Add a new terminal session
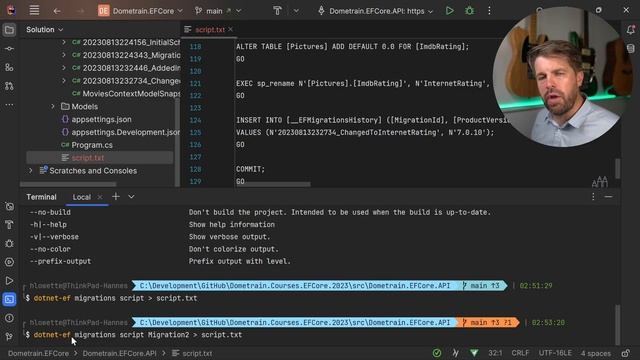Screen dimensions: 640x360 click(x=116, y=197)
